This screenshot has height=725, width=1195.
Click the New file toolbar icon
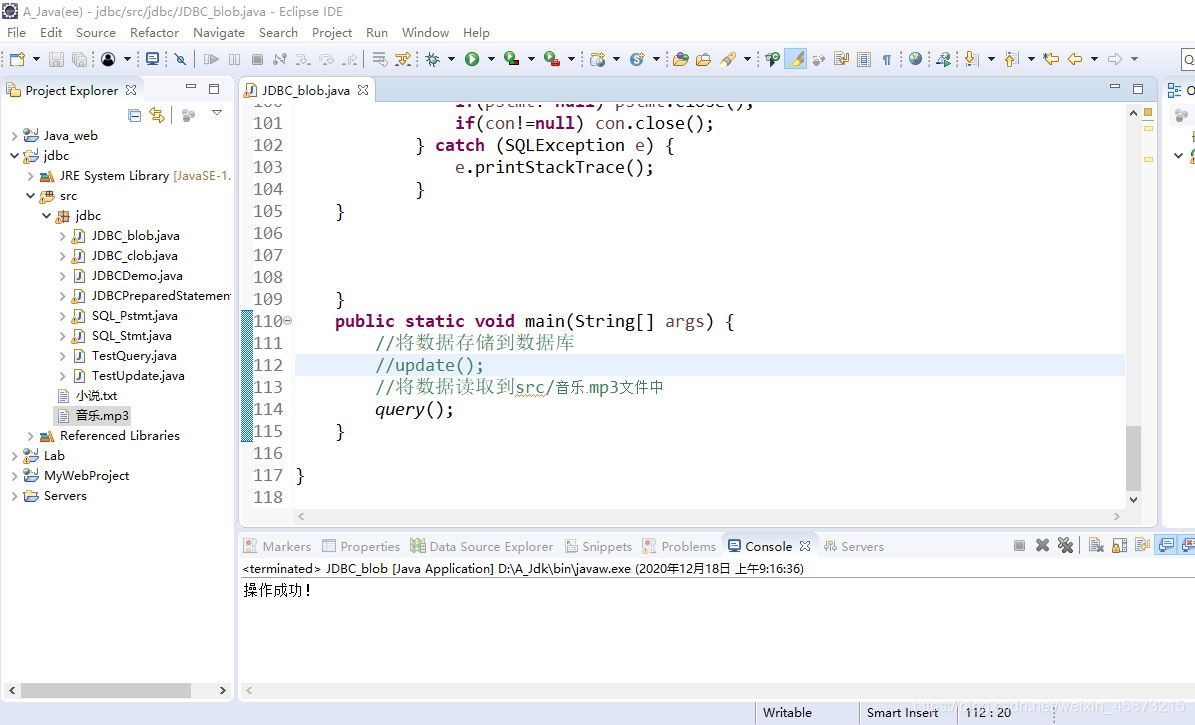coord(18,59)
